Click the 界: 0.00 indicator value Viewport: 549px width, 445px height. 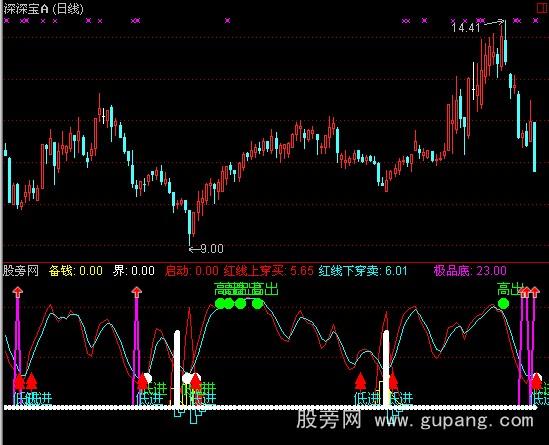(x=133, y=271)
